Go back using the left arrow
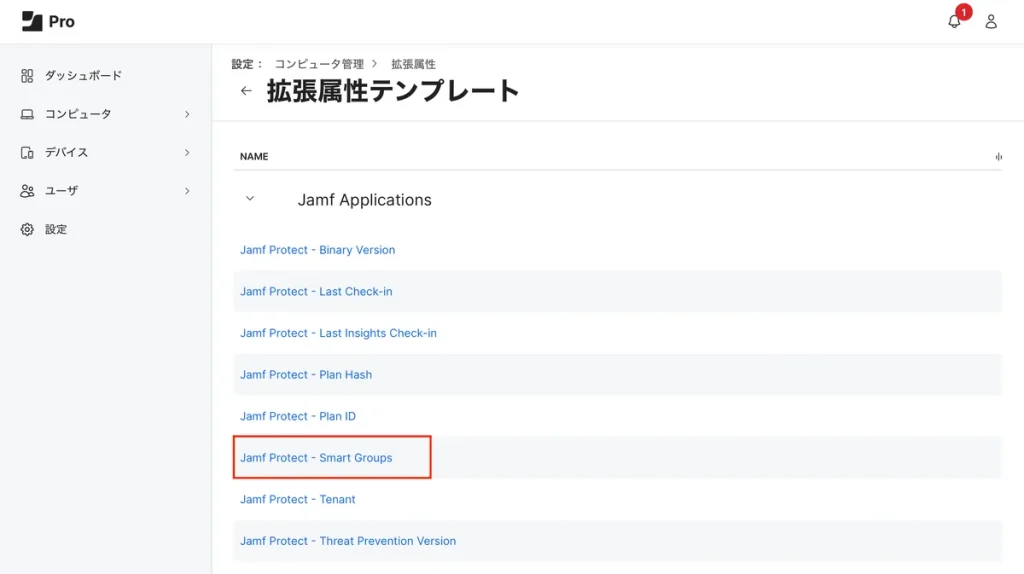Viewport: 1024px width, 574px height. [x=246, y=91]
